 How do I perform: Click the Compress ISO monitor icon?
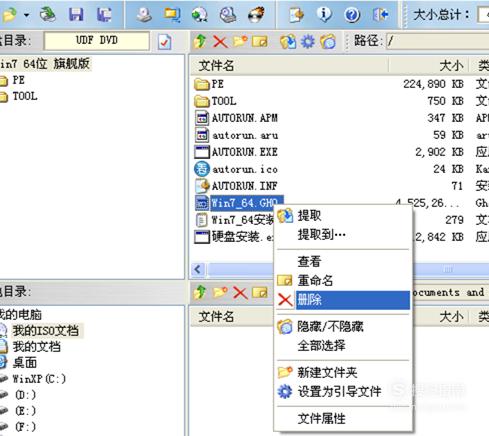[x=172, y=14]
